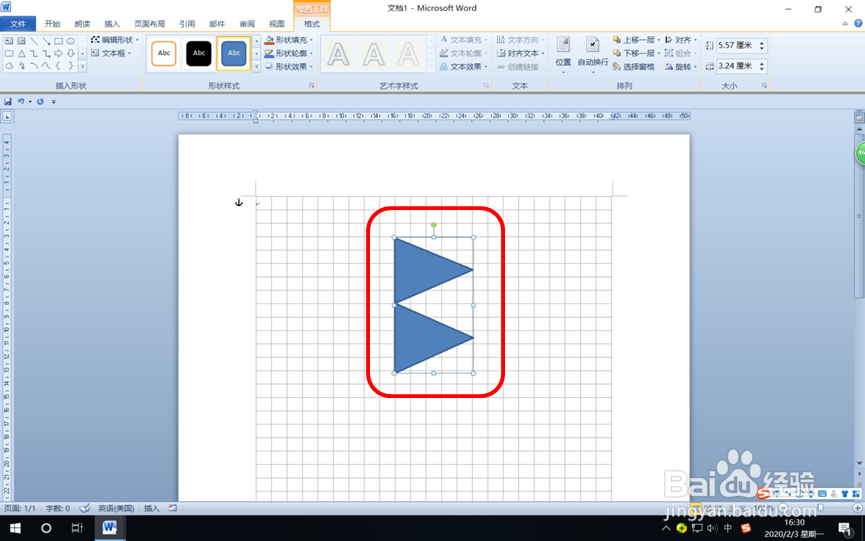Select the freeform scribble shape
865x541 pixels.
(22, 66)
